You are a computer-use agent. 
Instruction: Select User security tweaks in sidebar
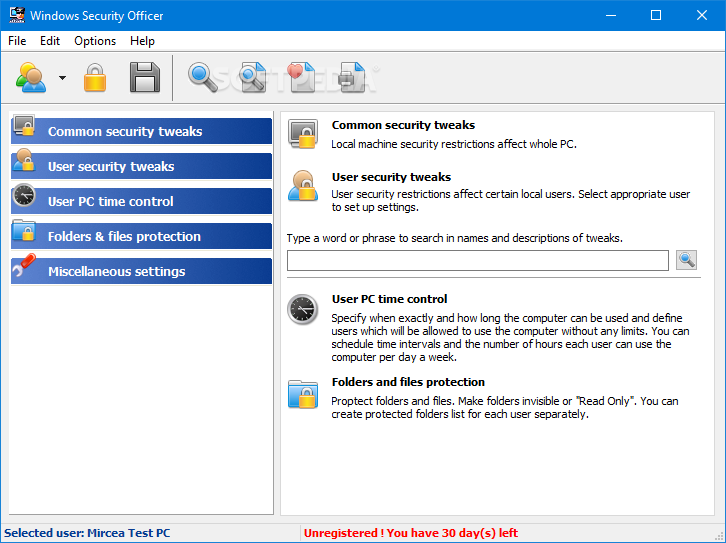[141, 166]
